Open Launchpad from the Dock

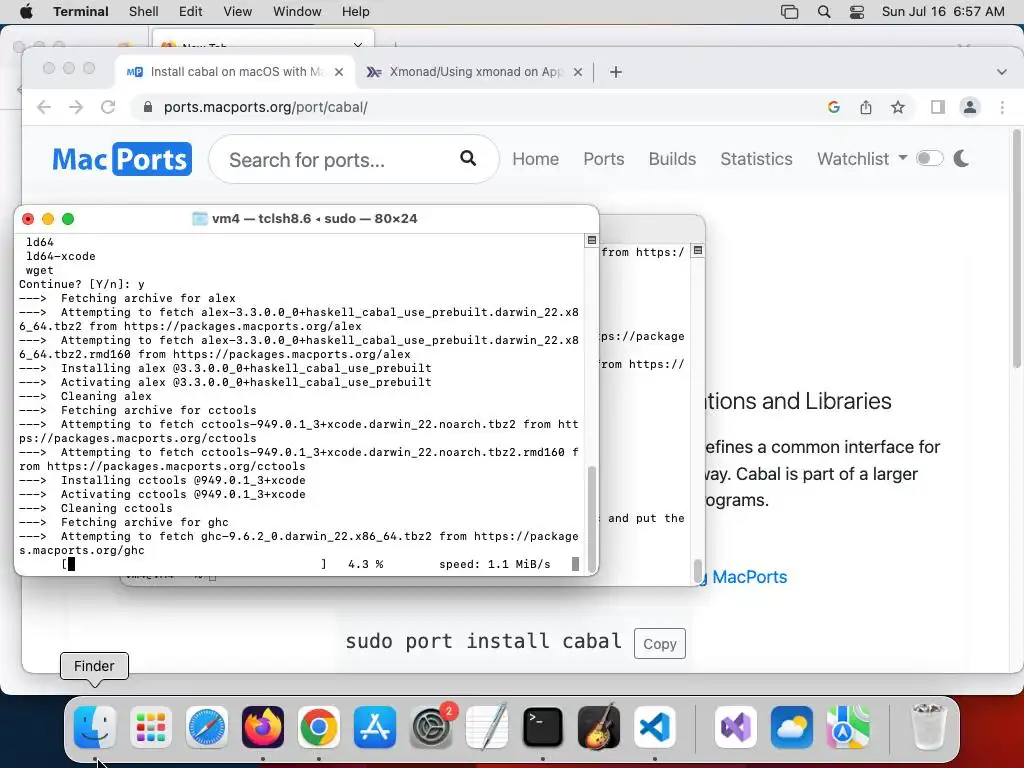[151, 727]
